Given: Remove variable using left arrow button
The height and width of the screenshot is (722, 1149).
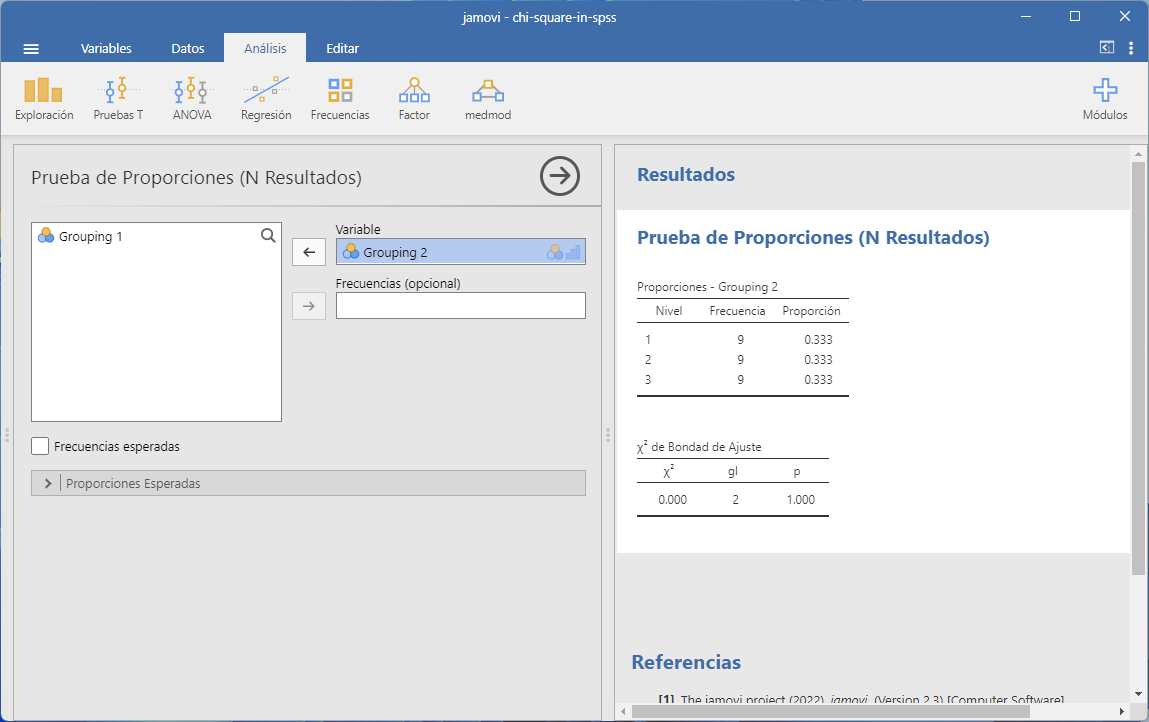Looking at the screenshot, I should 308,252.
